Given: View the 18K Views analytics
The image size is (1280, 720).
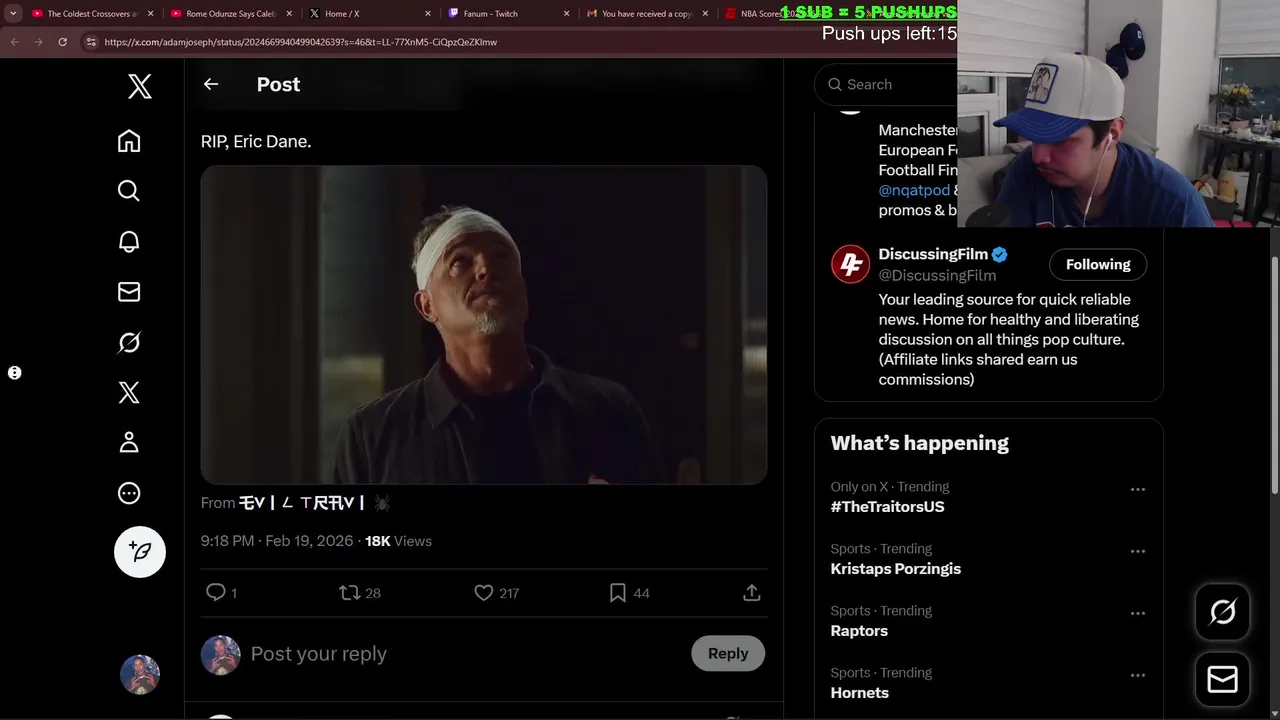Looking at the screenshot, I should (398, 541).
